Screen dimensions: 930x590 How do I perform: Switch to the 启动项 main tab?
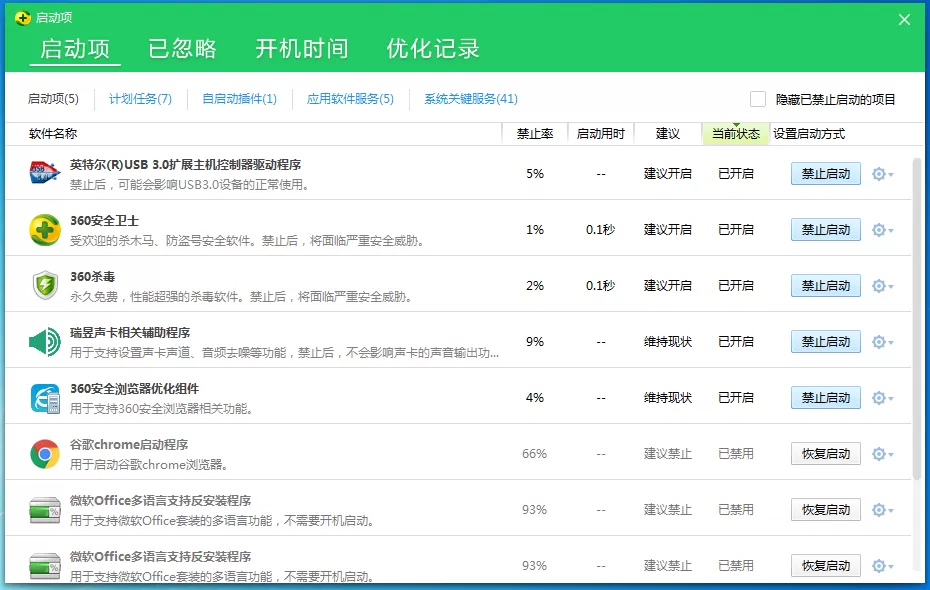coord(75,49)
